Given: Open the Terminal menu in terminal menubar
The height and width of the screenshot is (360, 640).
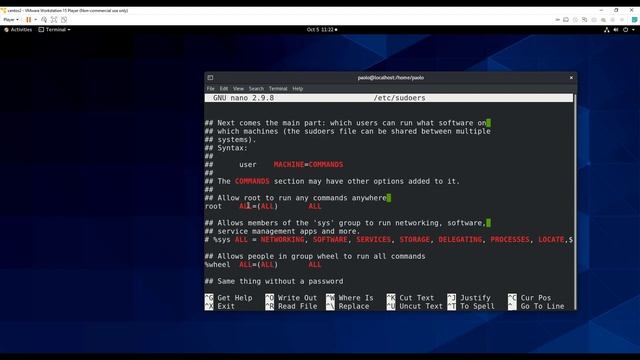Looking at the screenshot, I should tap(278, 89).
